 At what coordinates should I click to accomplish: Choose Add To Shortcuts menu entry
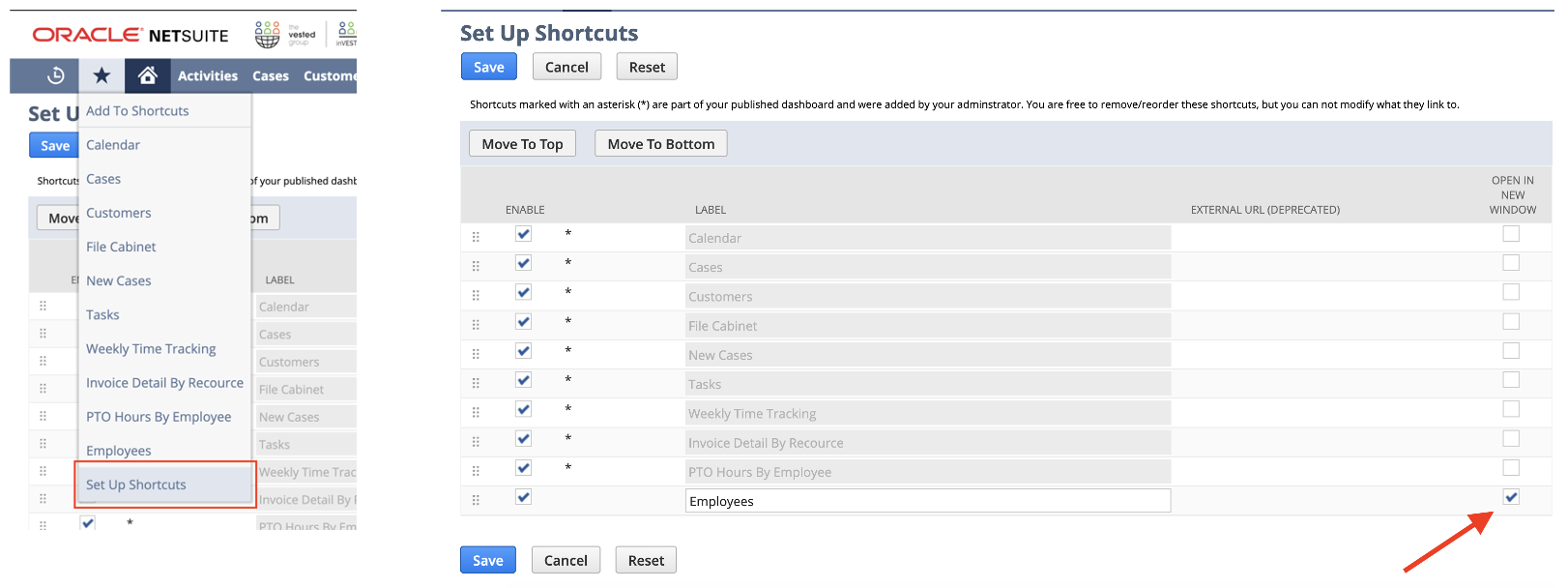coord(137,111)
